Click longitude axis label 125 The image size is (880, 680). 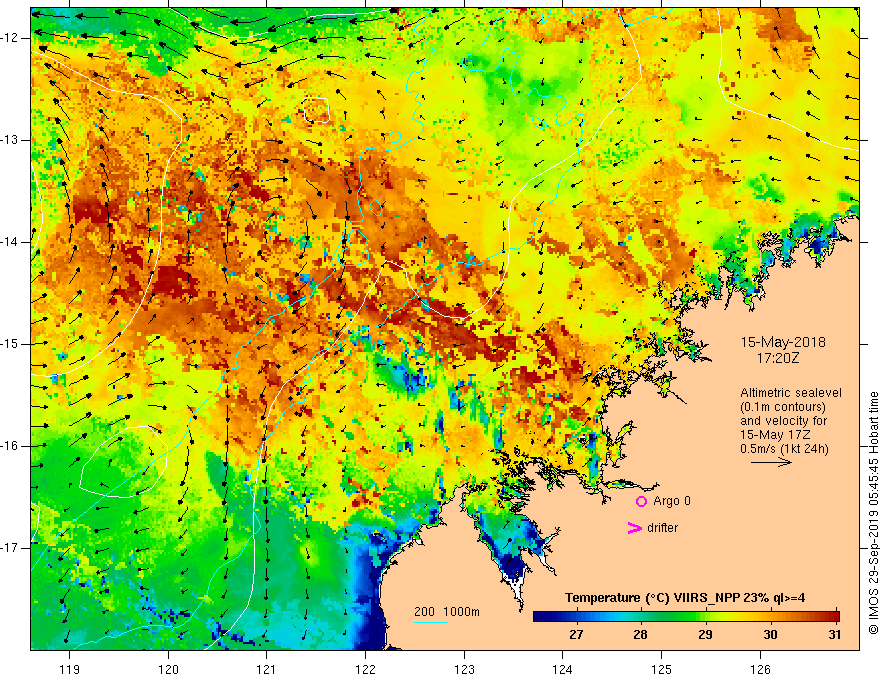click(x=662, y=669)
